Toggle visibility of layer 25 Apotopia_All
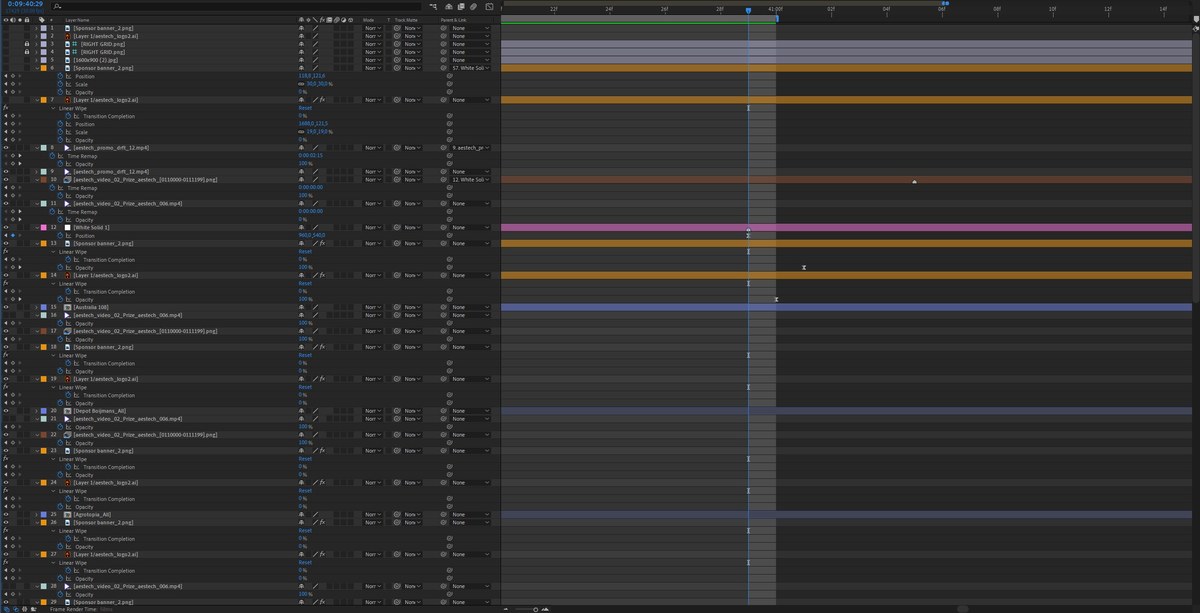Screen dimensions: 1200x613 point(6,516)
